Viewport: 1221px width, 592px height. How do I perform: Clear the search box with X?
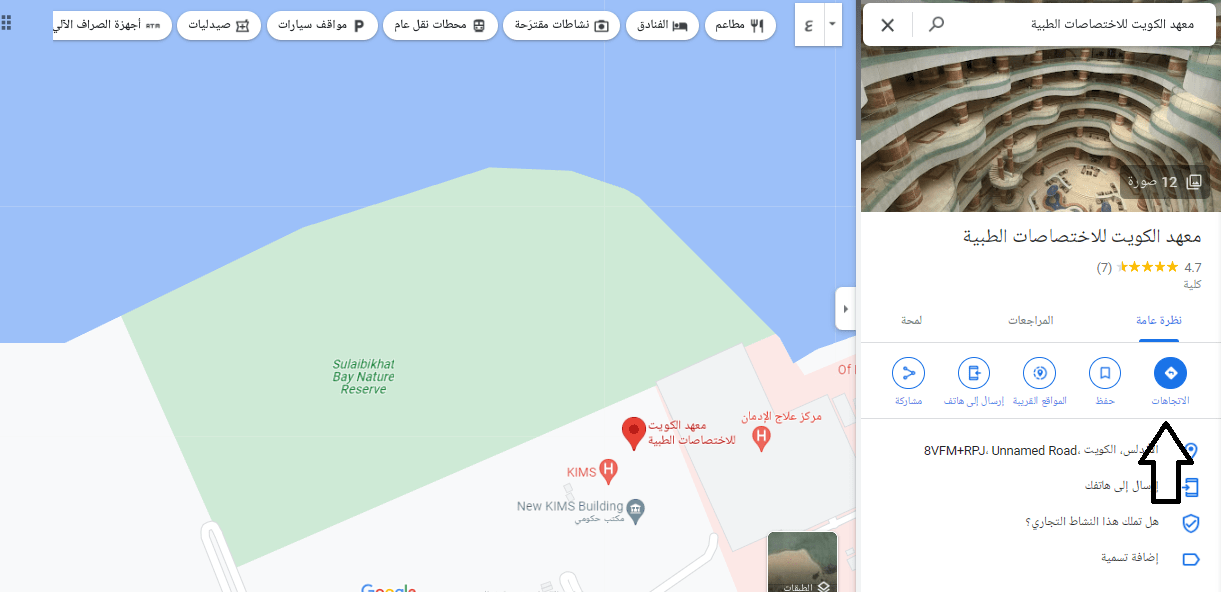coord(887,24)
